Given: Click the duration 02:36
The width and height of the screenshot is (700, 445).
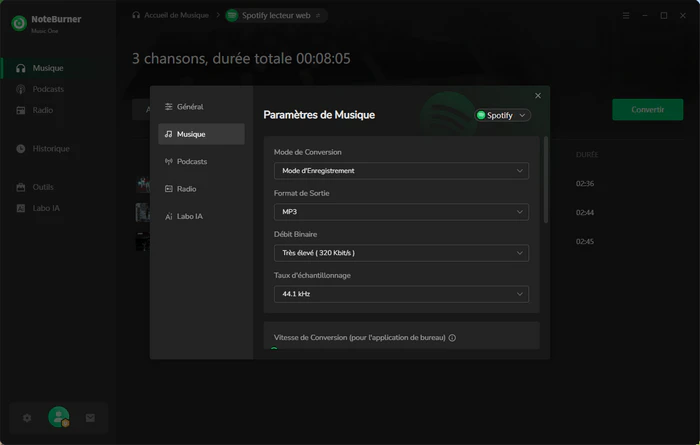Looking at the screenshot, I should coord(585,183).
